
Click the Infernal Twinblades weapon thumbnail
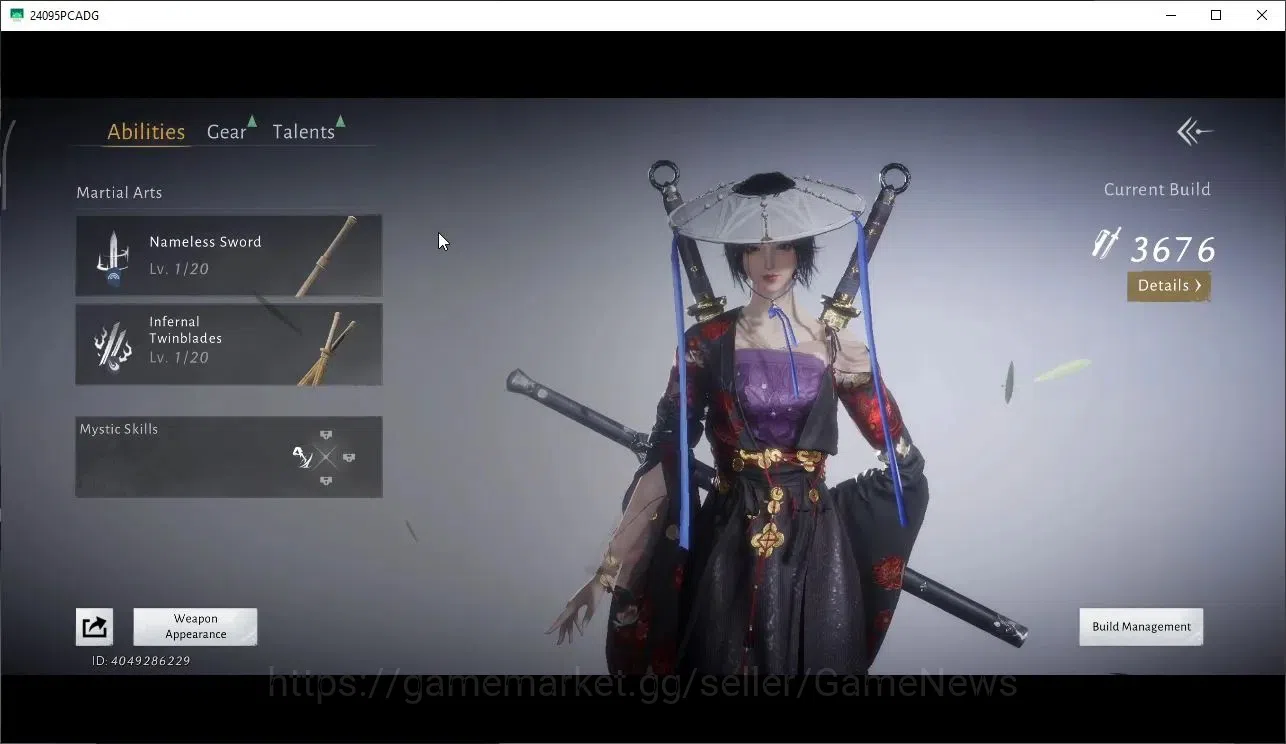[327, 347]
